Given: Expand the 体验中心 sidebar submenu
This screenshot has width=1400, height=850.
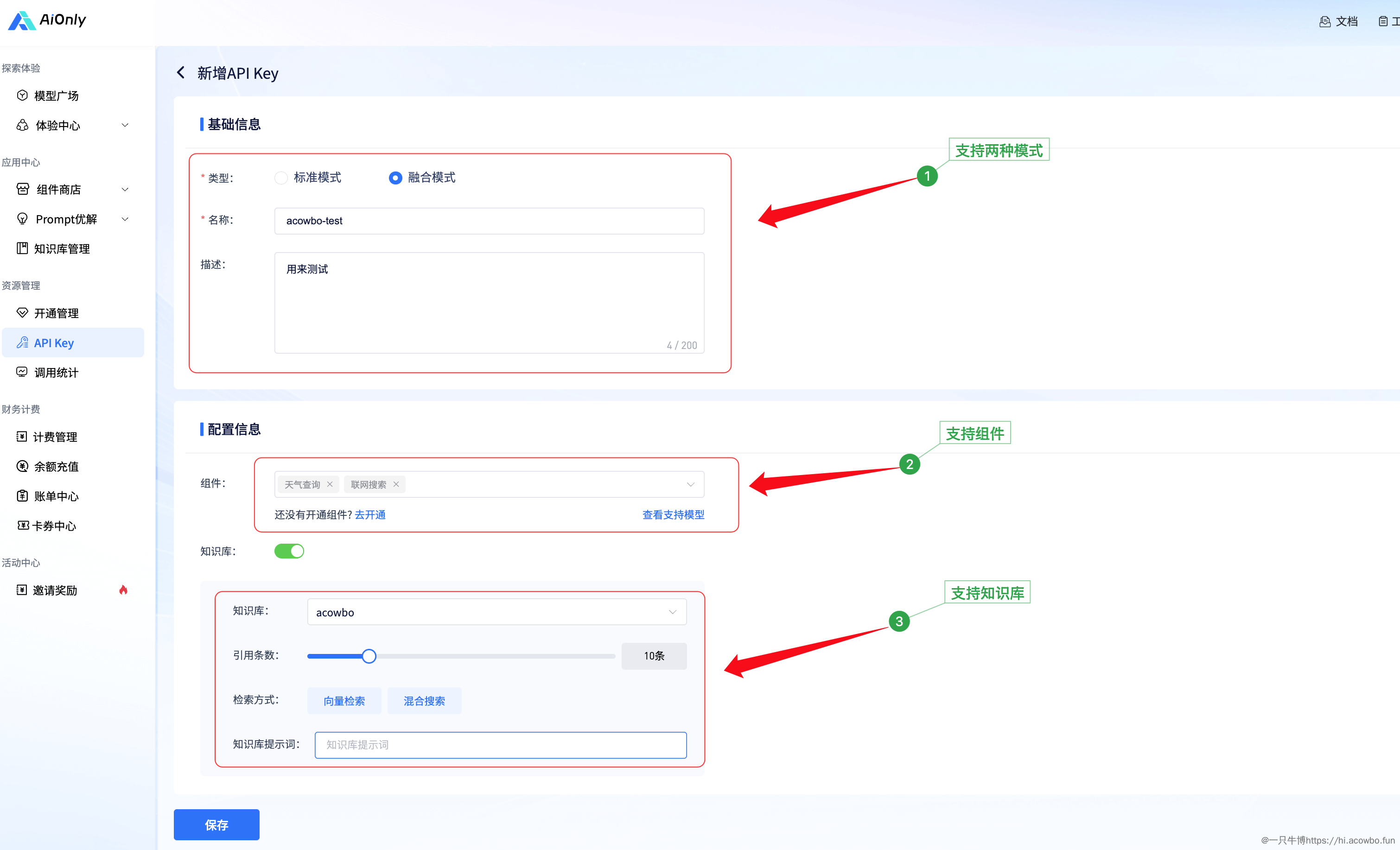Looking at the screenshot, I should pyautogui.click(x=125, y=125).
